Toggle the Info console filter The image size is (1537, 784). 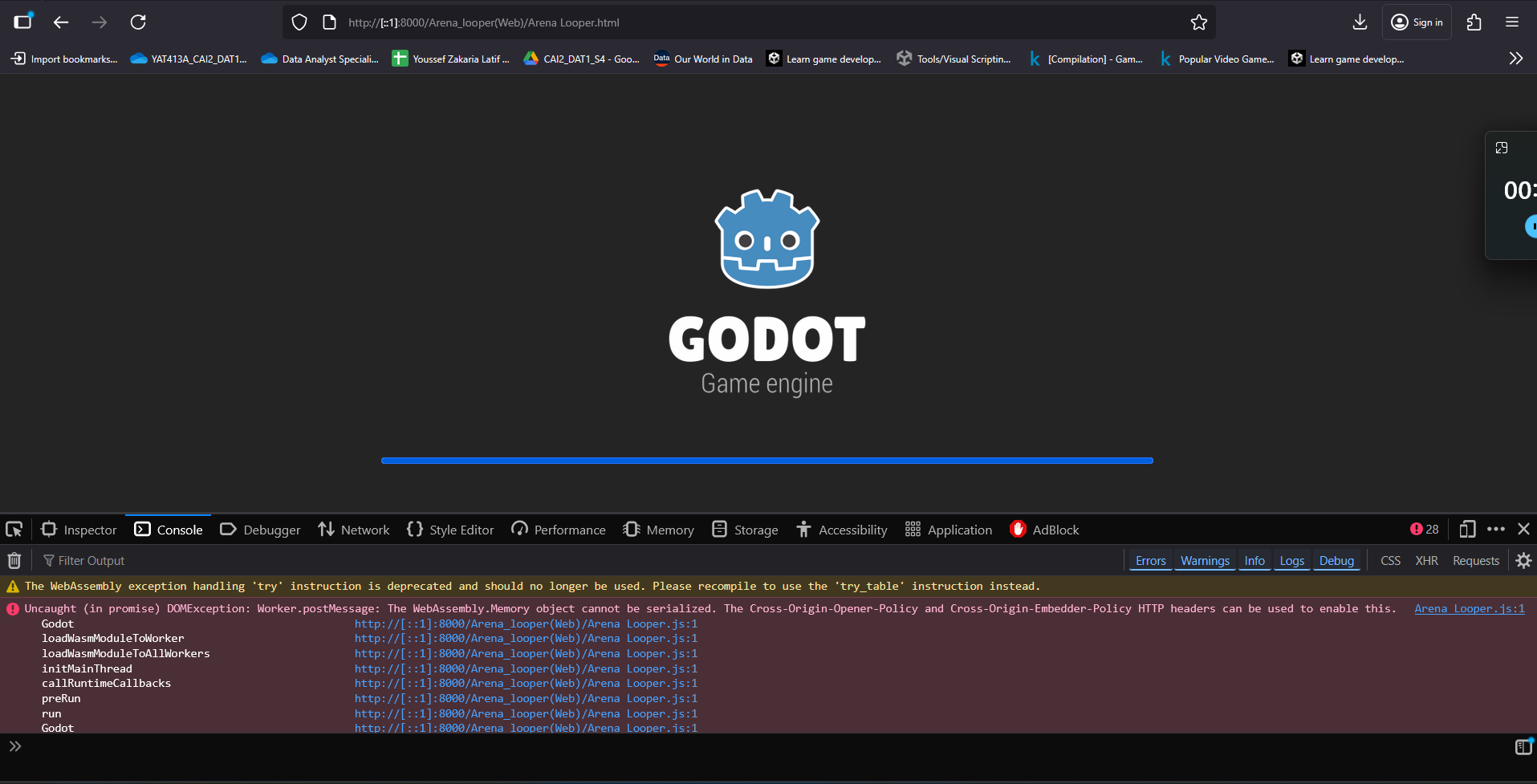pyautogui.click(x=1254, y=561)
